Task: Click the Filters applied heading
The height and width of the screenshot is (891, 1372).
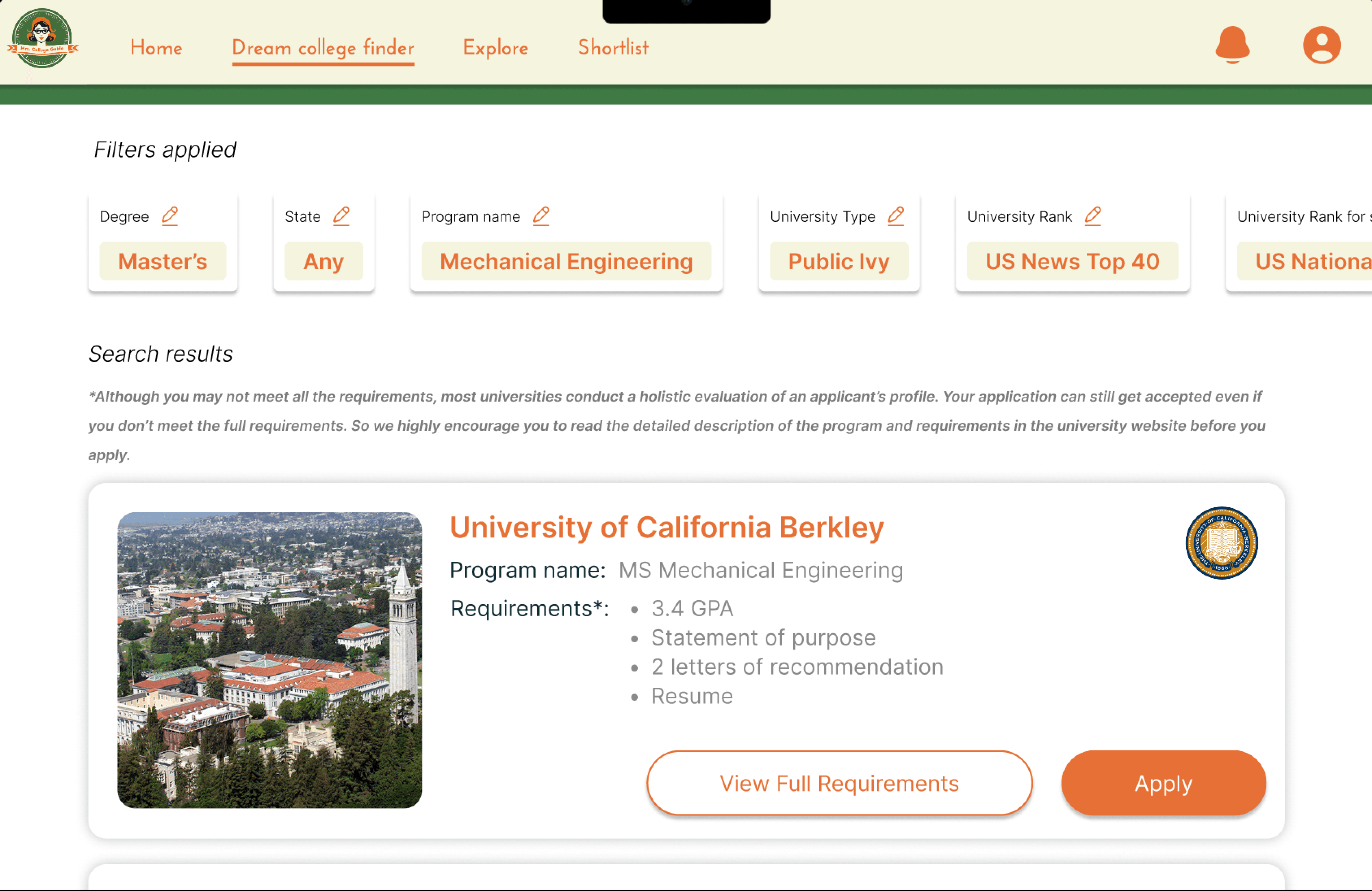Action: pos(165,150)
